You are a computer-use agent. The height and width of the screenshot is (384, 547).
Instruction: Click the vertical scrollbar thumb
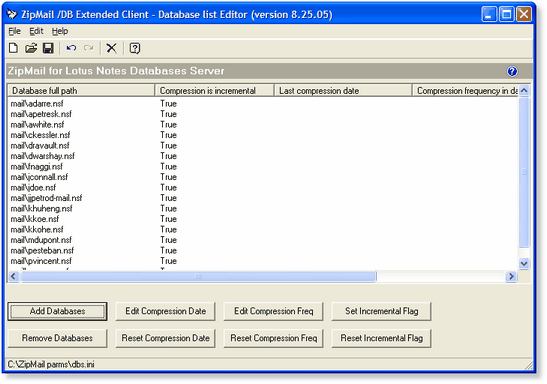[524, 172]
